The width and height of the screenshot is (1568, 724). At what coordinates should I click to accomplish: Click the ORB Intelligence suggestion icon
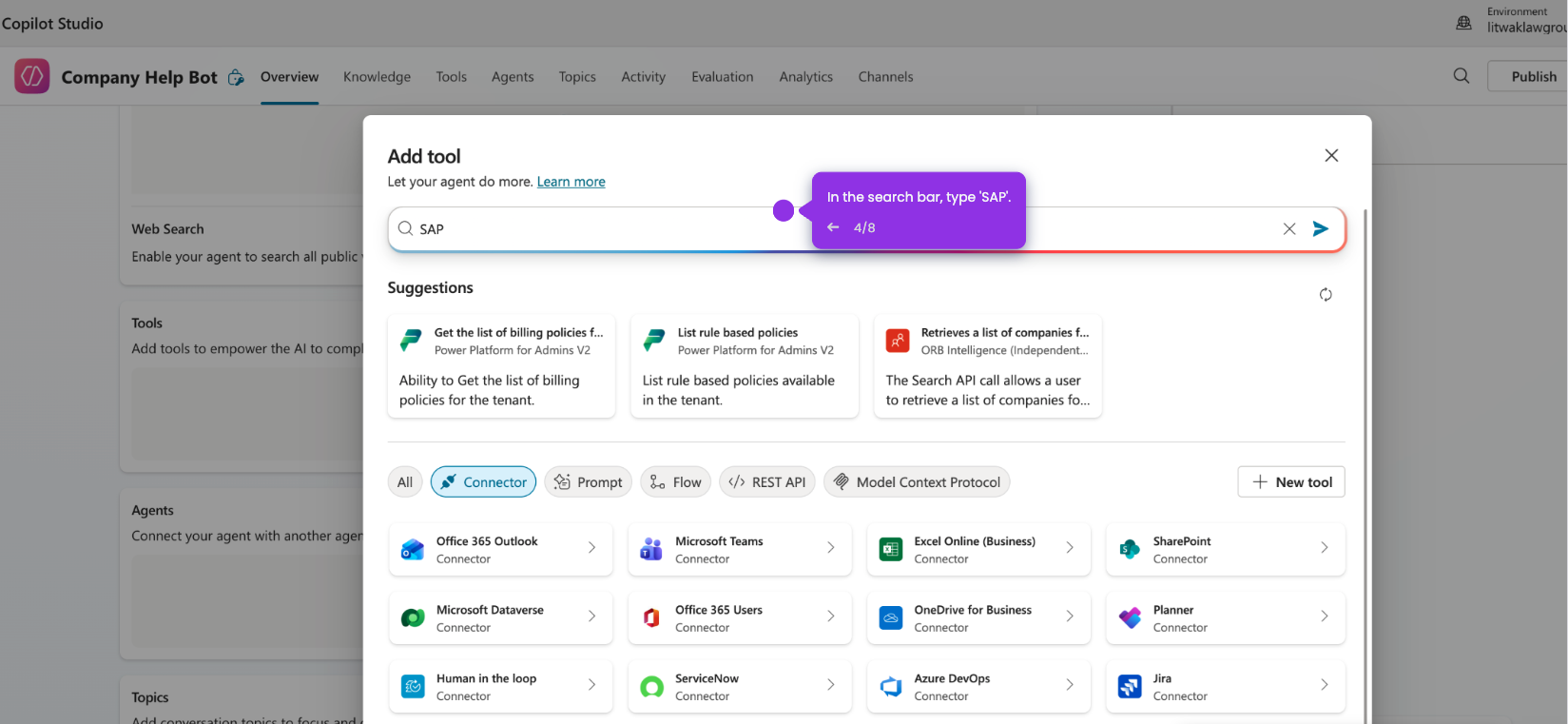898,340
